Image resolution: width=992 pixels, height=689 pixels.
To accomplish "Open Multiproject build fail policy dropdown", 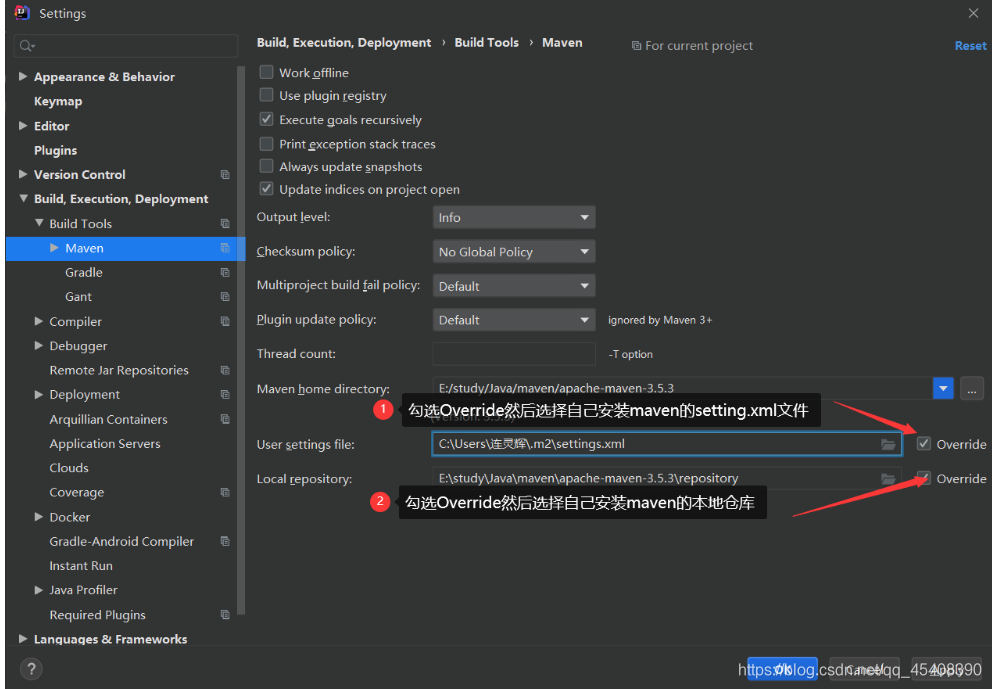I will point(514,286).
